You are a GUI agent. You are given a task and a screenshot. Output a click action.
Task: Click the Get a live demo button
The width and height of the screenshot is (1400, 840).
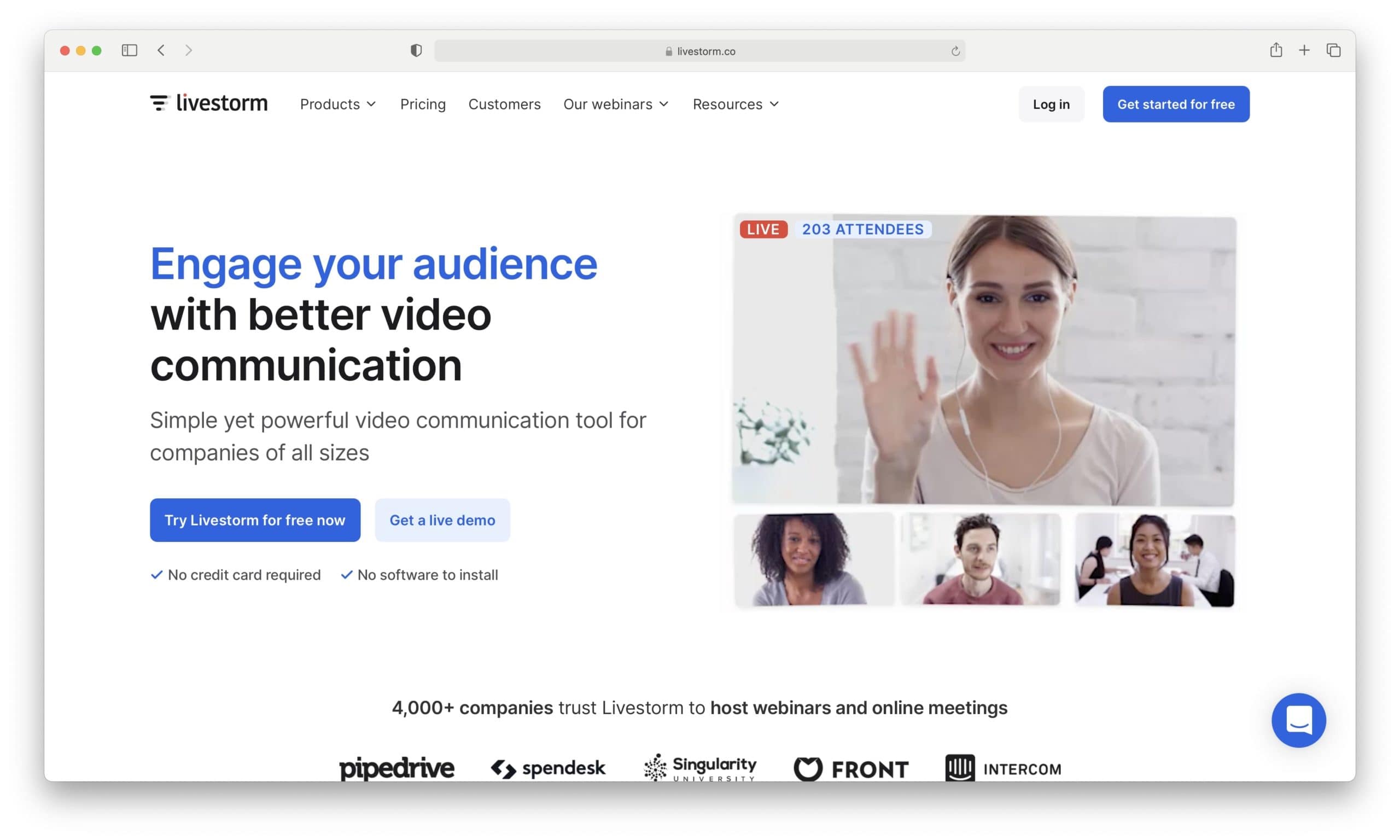click(442, 520)
